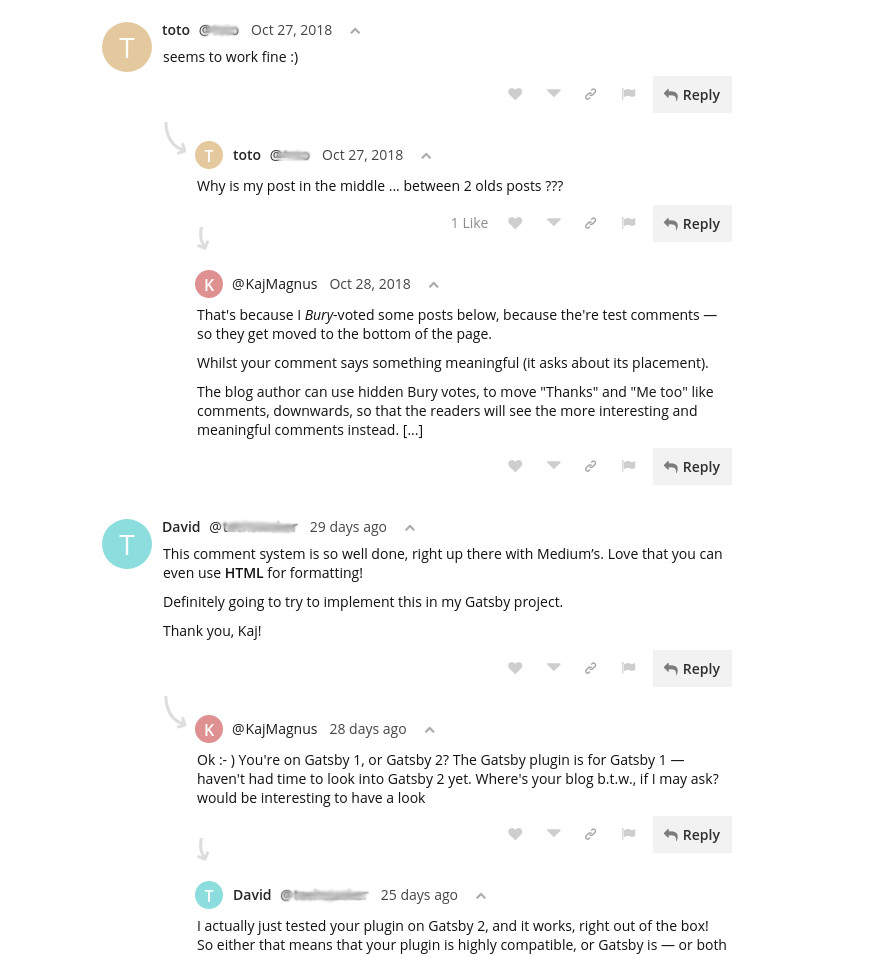Viewport: 884px width, 957px height.
Task: Flag KajMagnus's comment about Bury votes
Action: click(x=628, y=466)
